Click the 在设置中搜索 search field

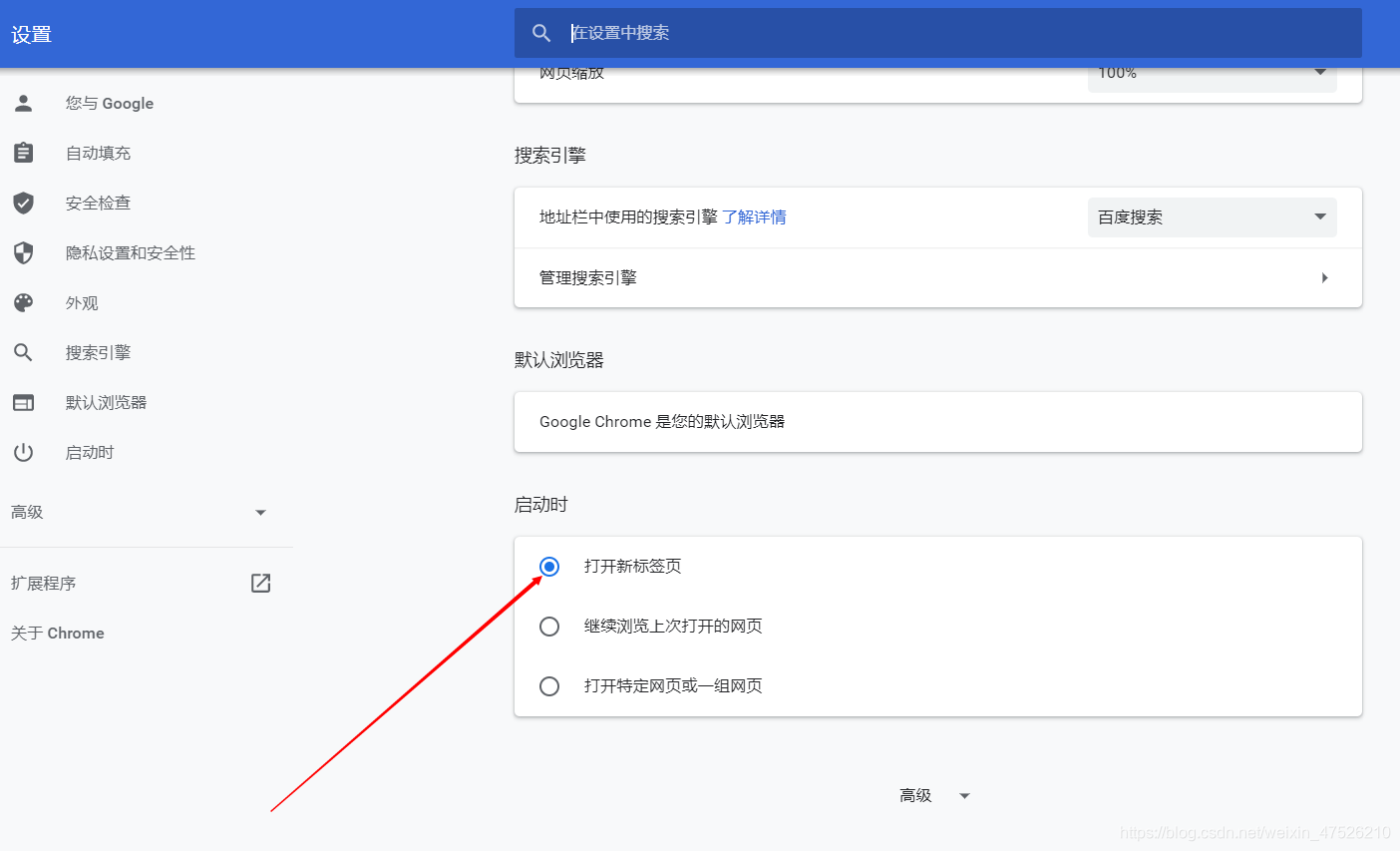pyautogui.click(x=937, y=33)
